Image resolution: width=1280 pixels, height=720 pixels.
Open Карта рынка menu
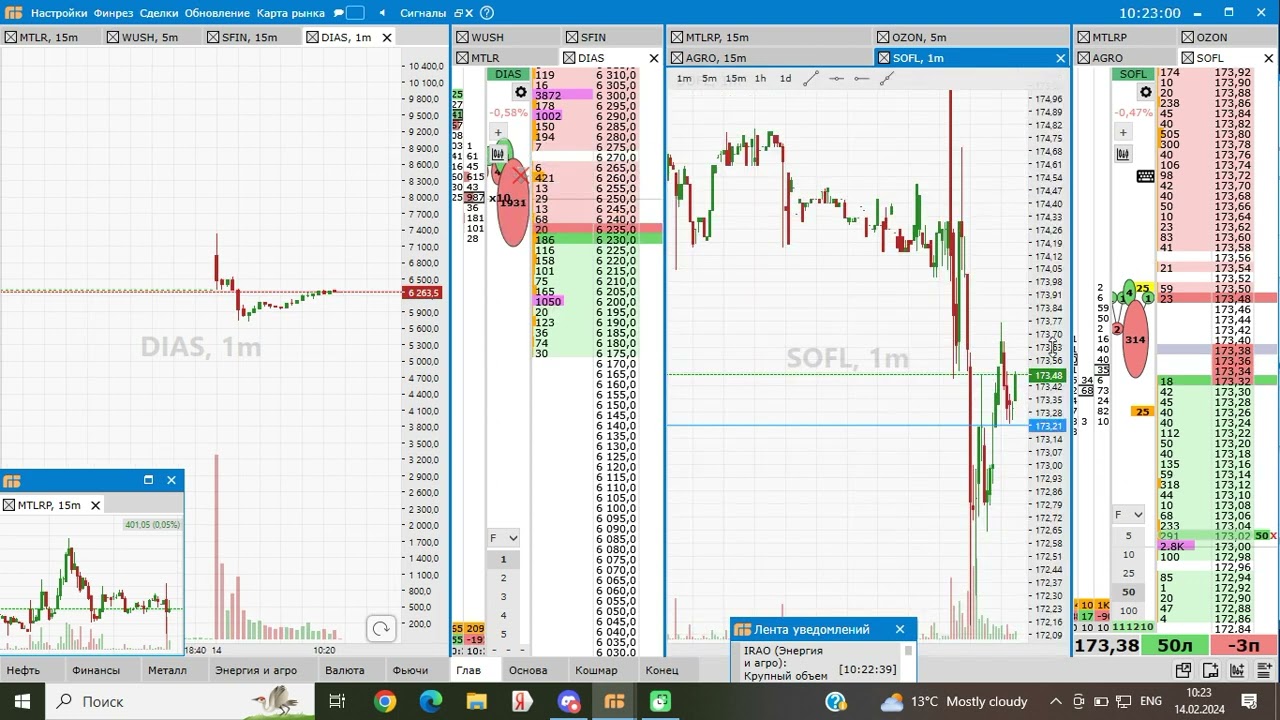pos(291,13)
